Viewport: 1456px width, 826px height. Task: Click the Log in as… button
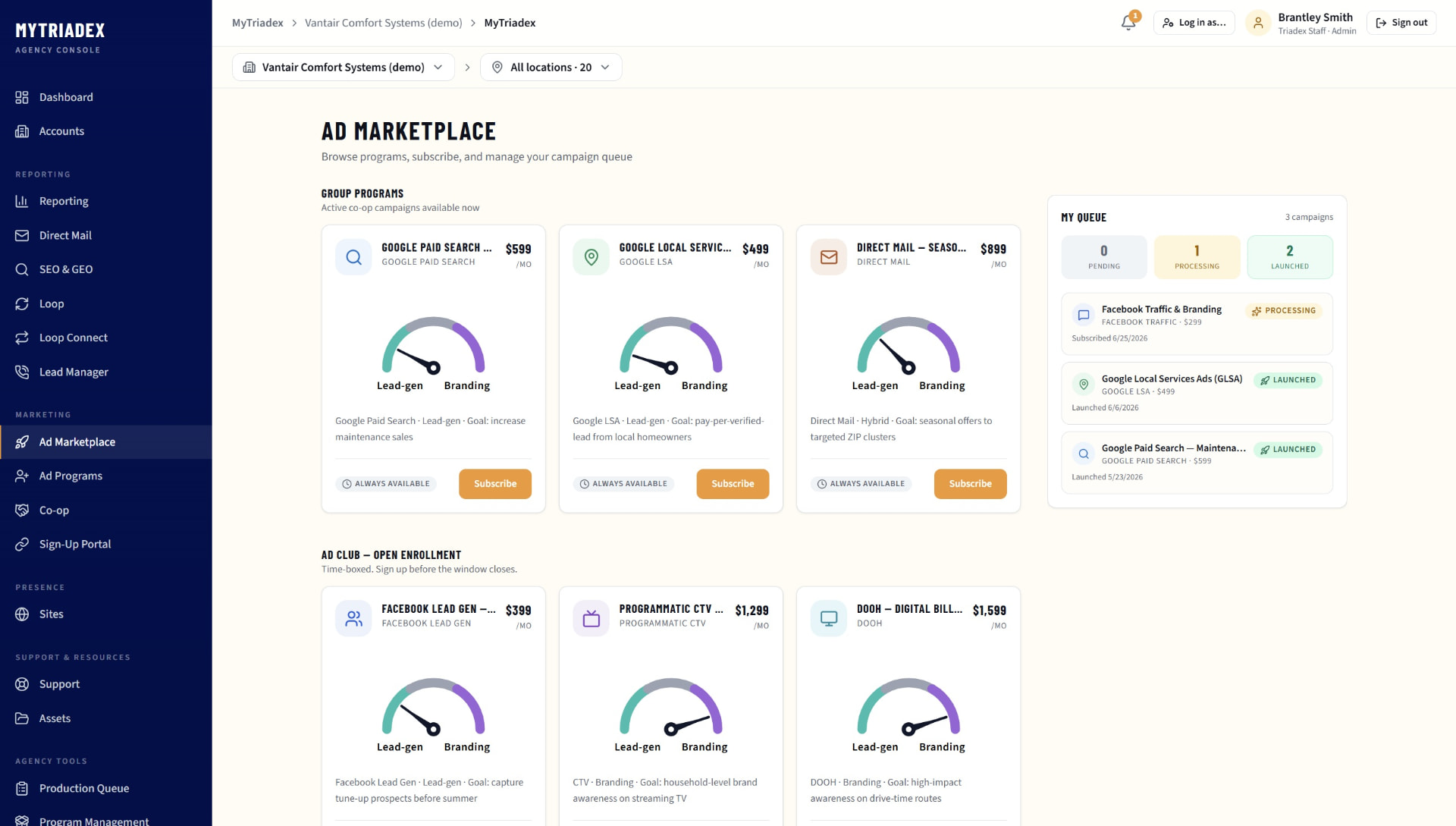[x=1194, y=23]
